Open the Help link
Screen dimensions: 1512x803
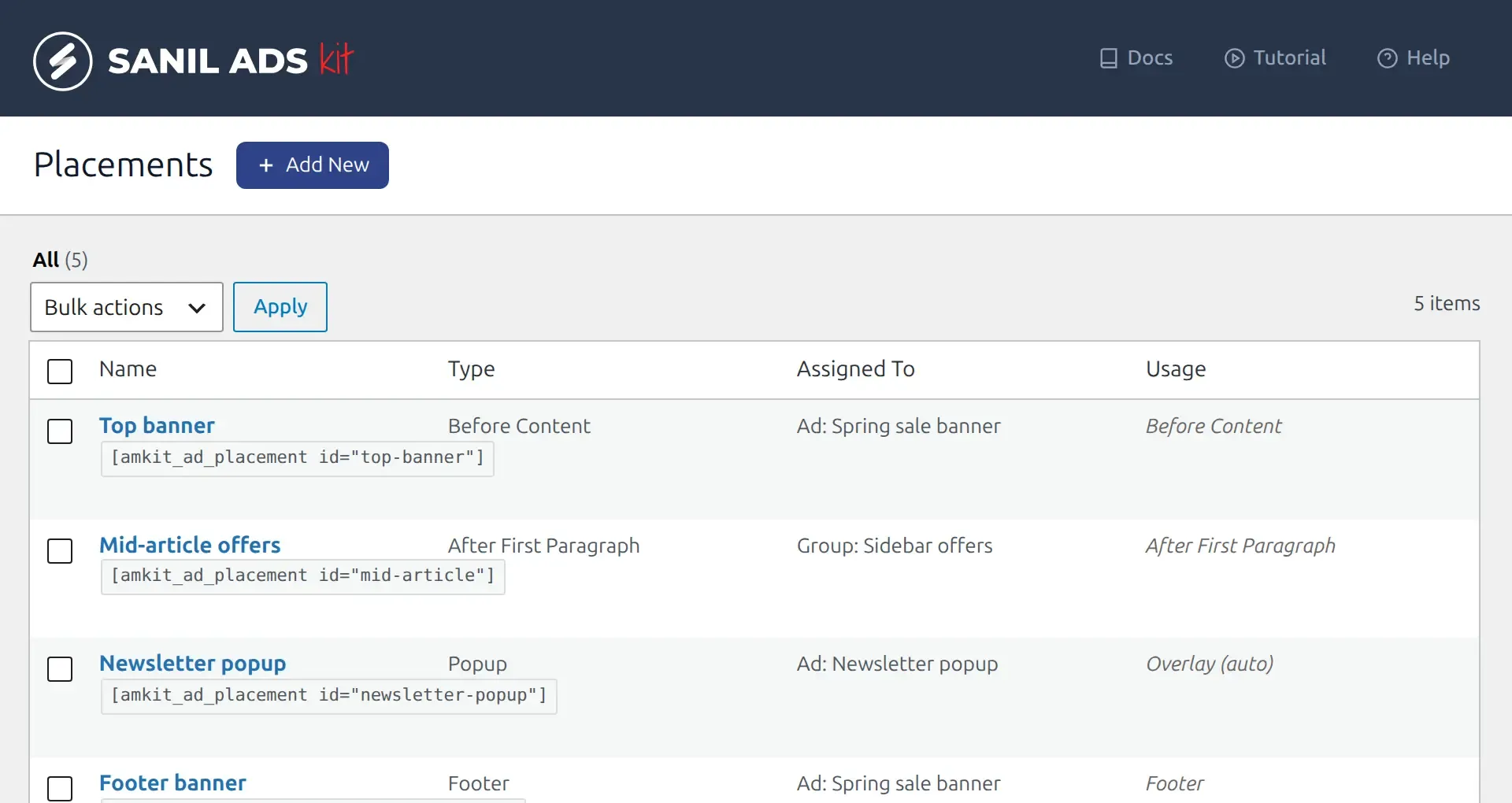pyautogui.click(x=1414, y=58)
